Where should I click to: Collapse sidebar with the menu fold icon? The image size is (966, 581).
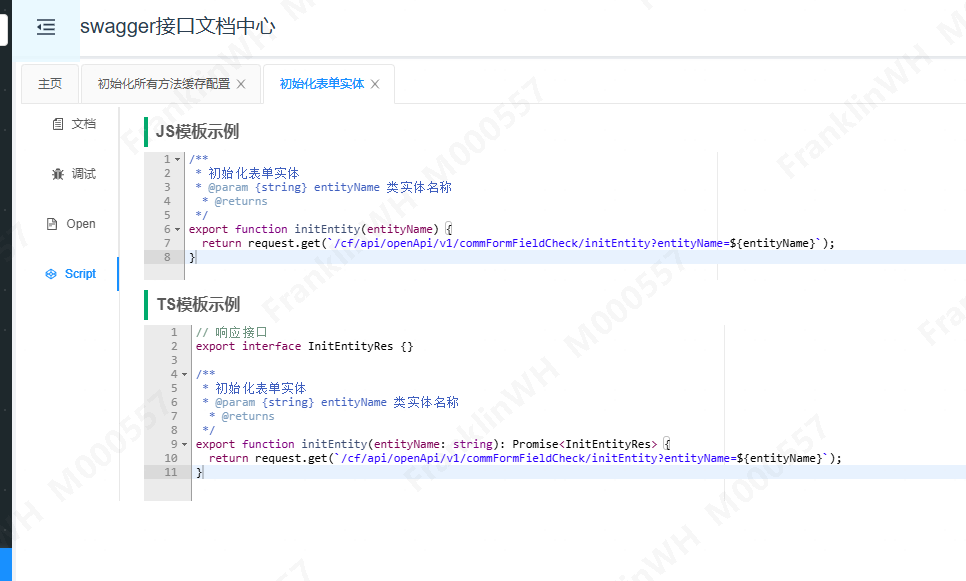click(46, 27)
